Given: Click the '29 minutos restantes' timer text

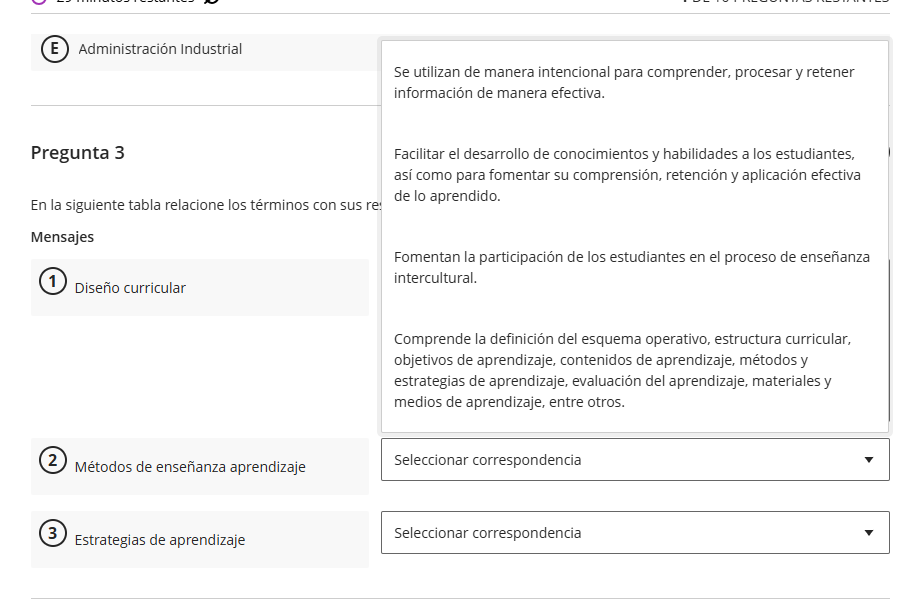Looking at the screenshot, I should click(x=120, y=4).
